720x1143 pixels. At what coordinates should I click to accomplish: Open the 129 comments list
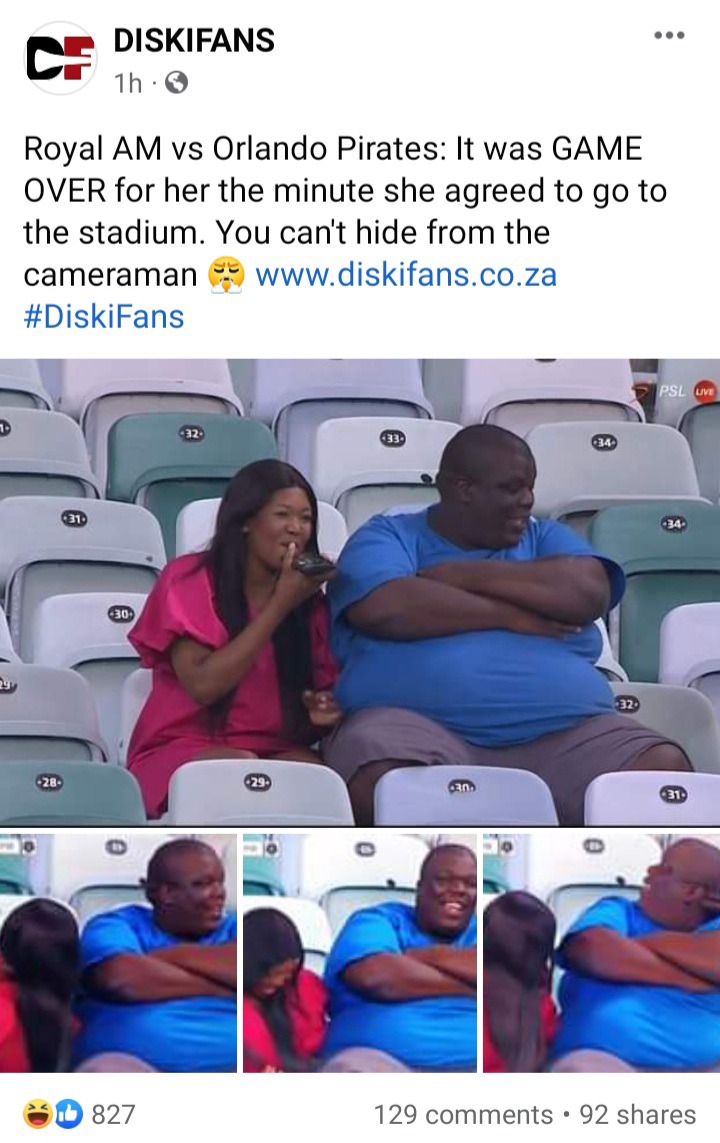coord(463,1115)
